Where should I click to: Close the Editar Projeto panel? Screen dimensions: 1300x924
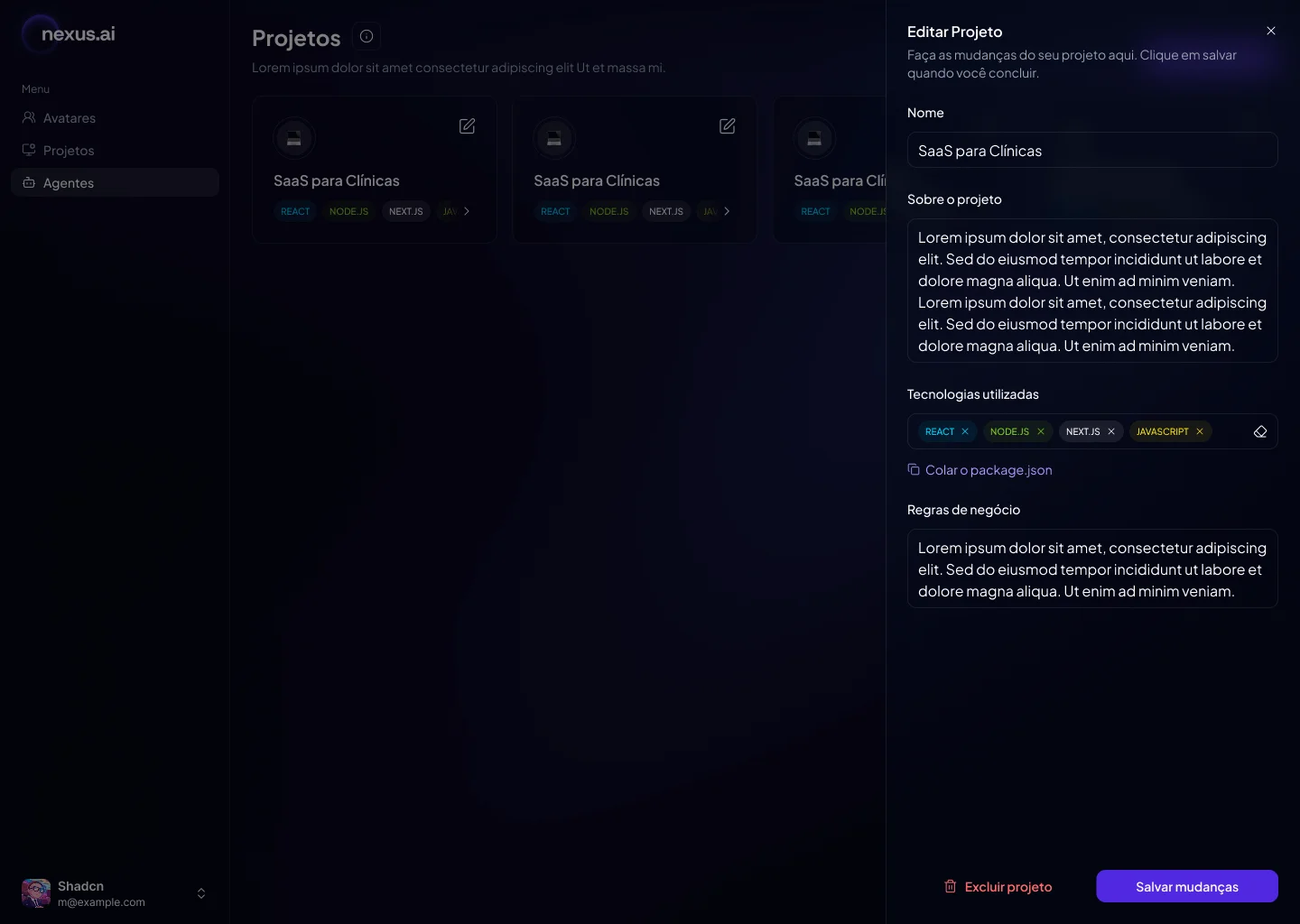[1271, 31]
